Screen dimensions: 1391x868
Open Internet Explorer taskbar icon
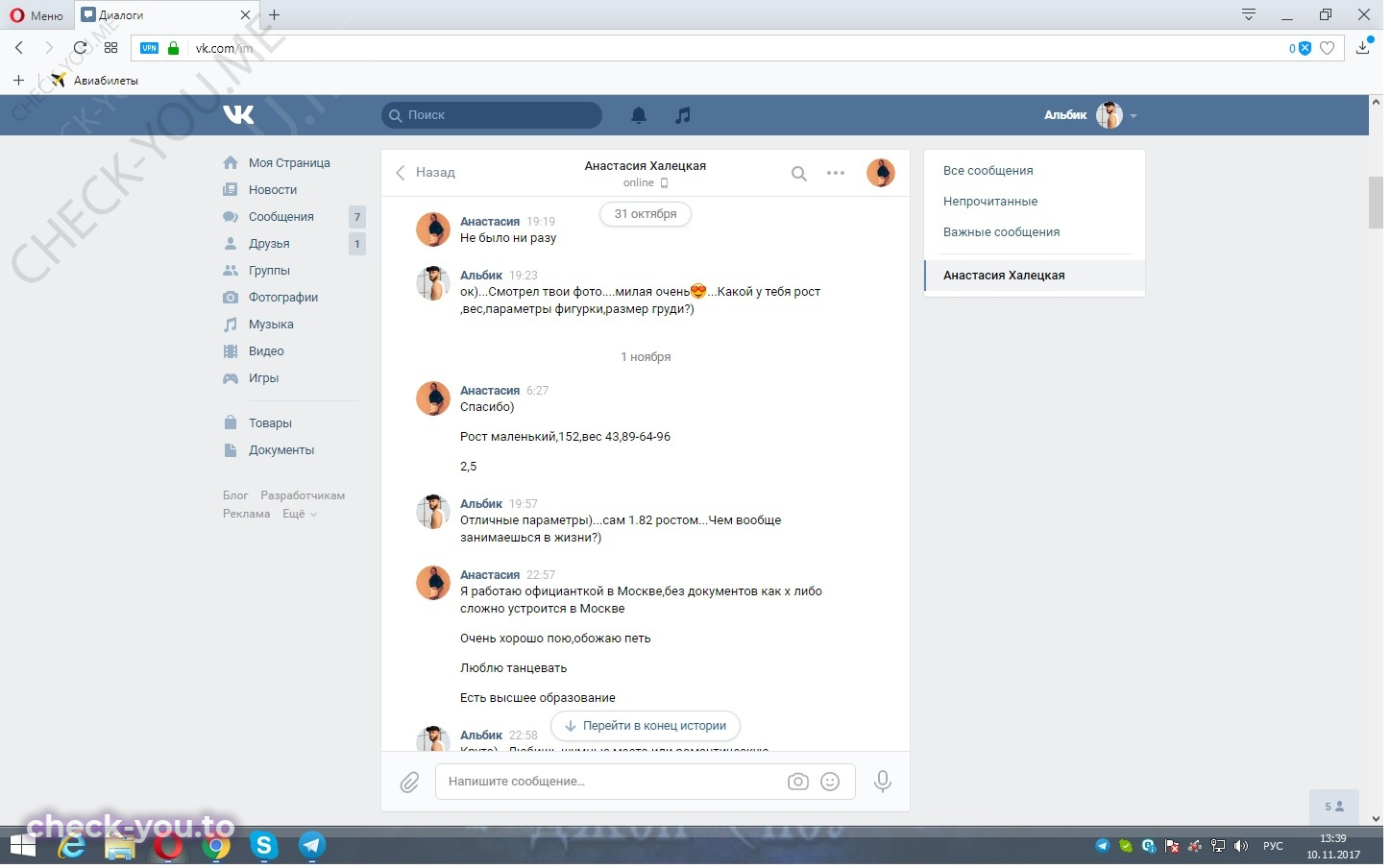(72, 847)
